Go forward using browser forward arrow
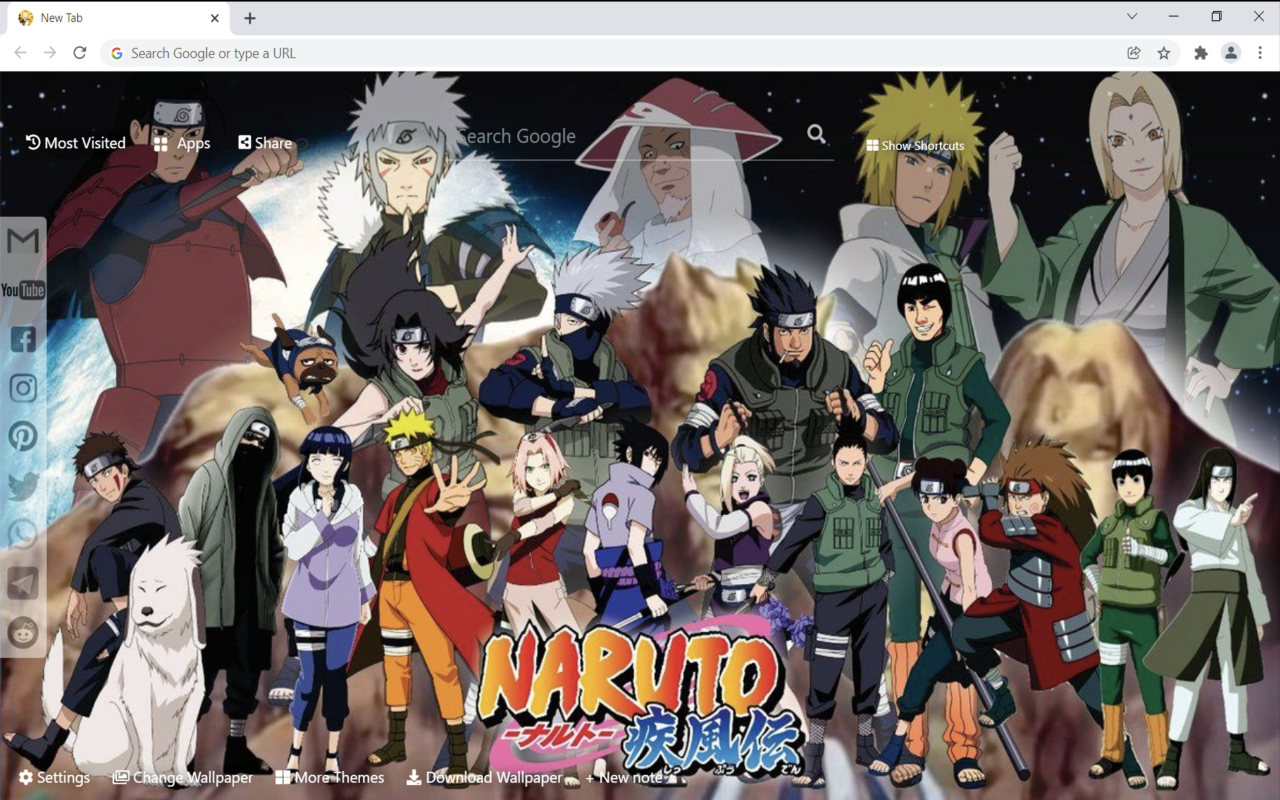 tap(50, 53)
